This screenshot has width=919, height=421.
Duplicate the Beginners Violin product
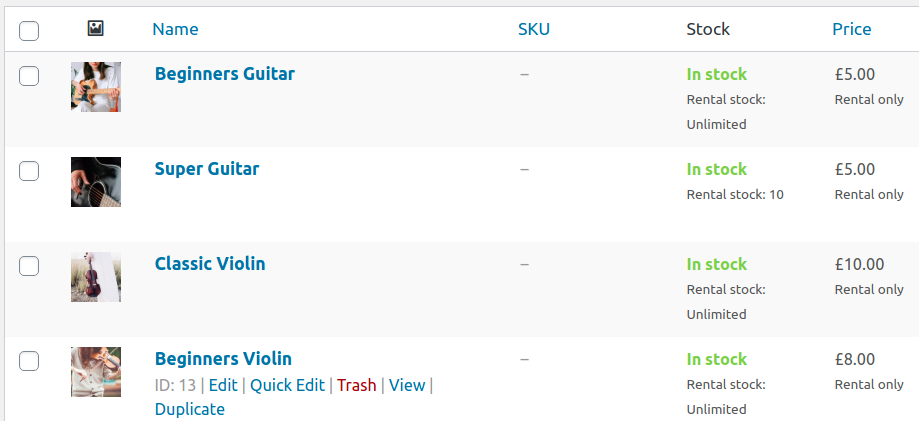tap(190, 409)
